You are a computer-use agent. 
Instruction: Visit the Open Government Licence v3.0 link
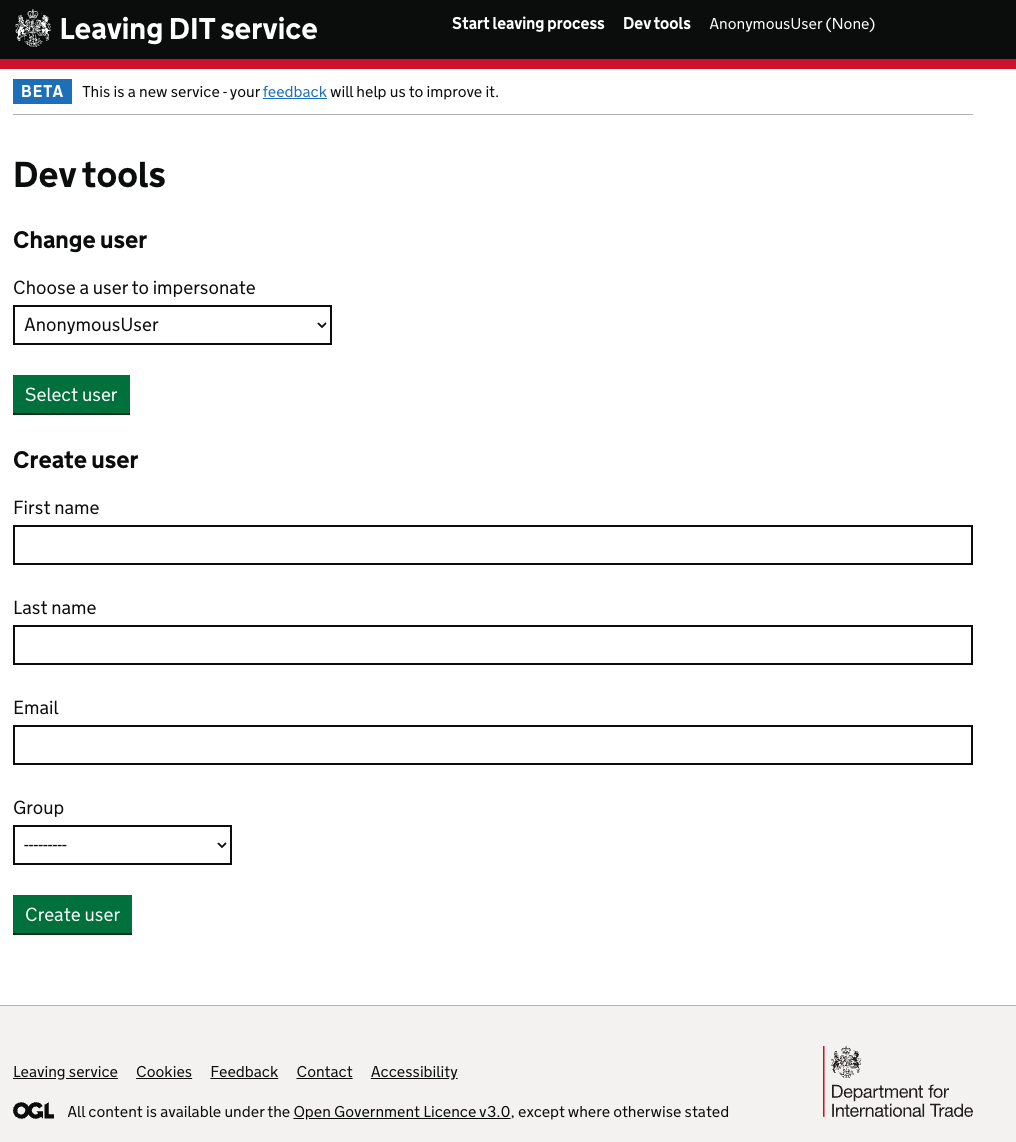[x=401, y=1111]
